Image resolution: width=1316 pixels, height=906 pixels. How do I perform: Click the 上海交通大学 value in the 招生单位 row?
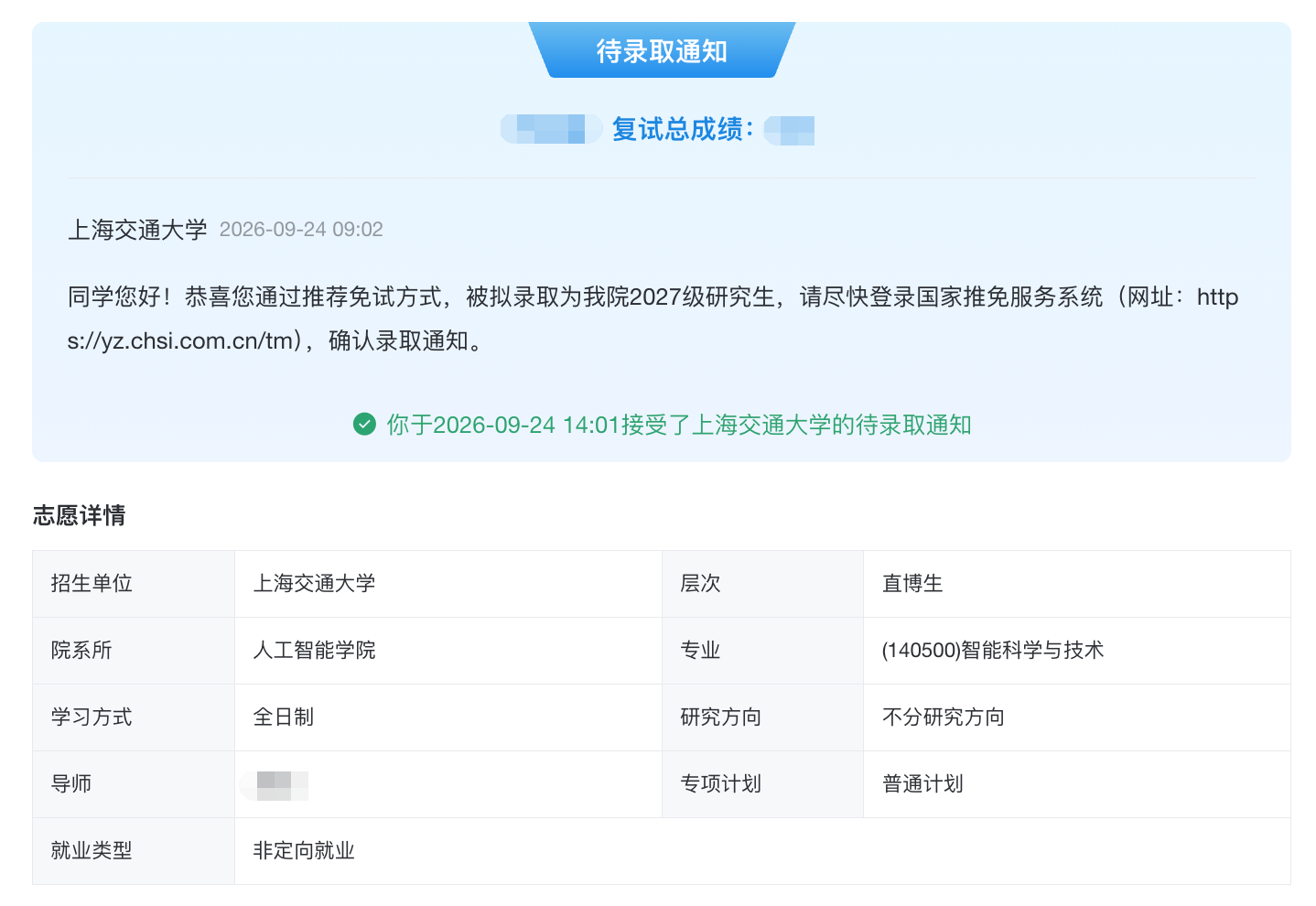(x=448, y=584)
